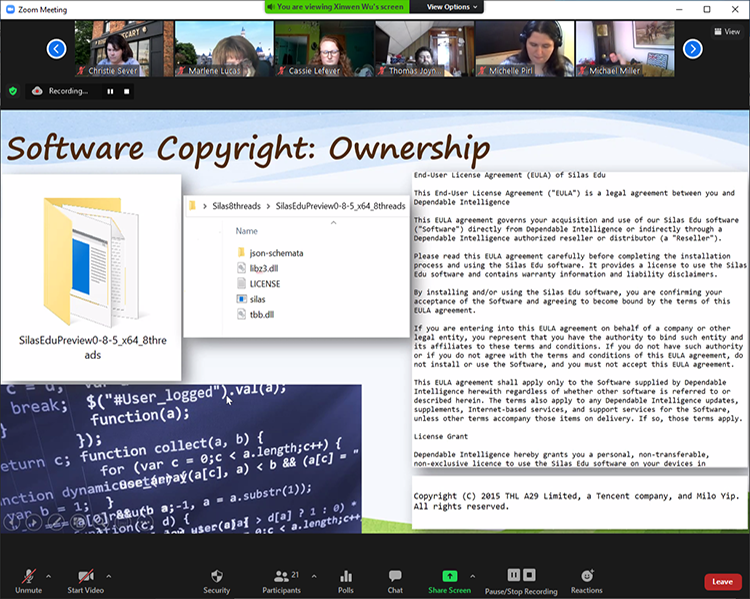Viewport: 750px width, 599px height.
Task: Click the red Leave button
Action: pyautogui.click(x=722, y=581)
